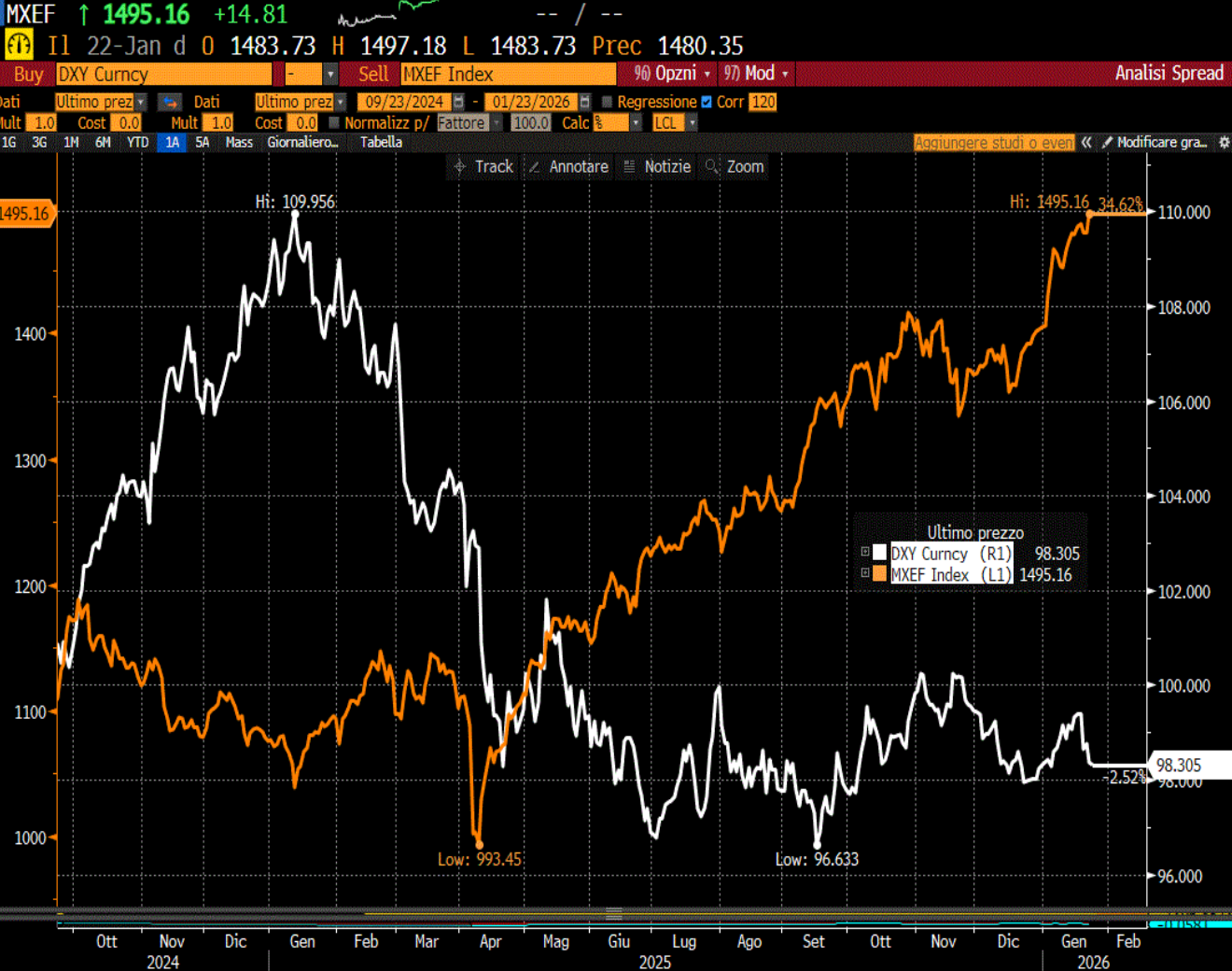Click the orange MXEF Index legend color swatch
The height and width of the screenshot is (971, 1232).
(879, 573)
